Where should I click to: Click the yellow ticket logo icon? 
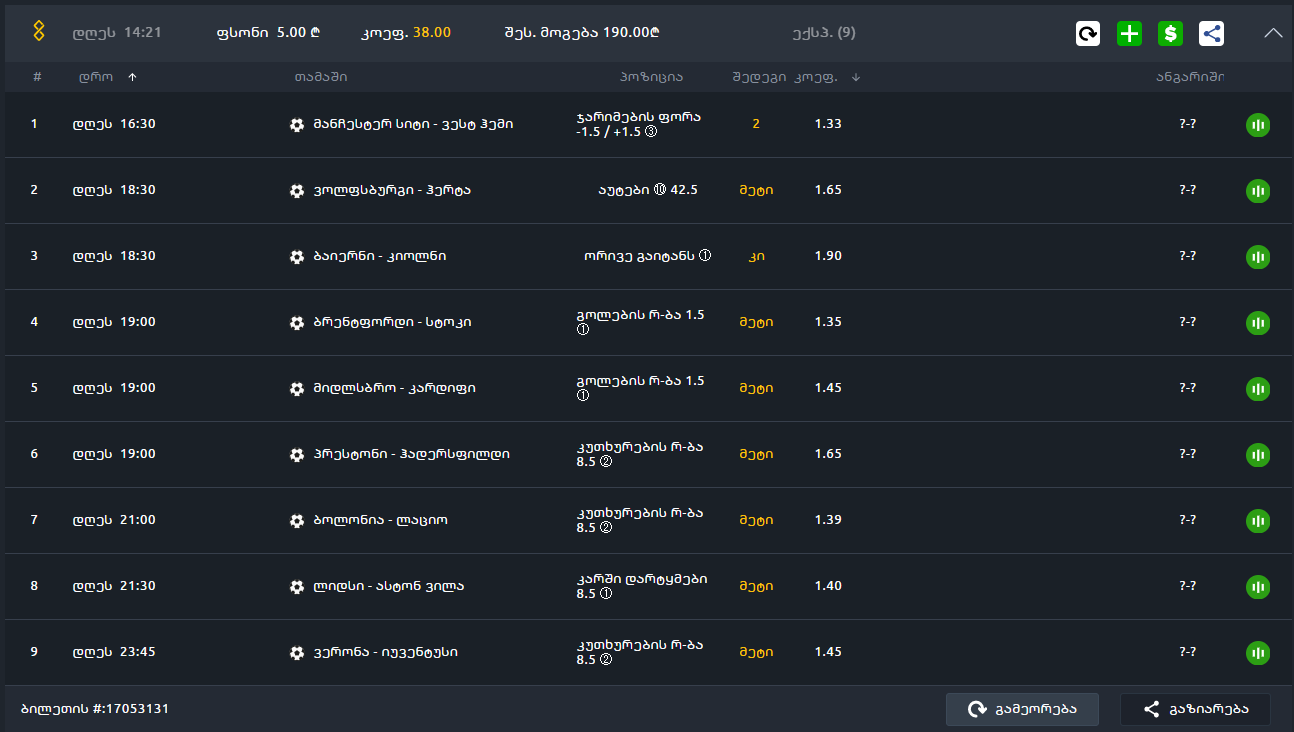click(39, 31)
